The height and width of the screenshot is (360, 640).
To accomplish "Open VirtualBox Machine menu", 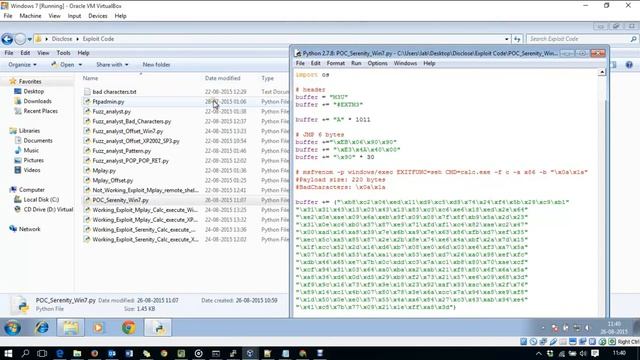I will tap(30, 16).
